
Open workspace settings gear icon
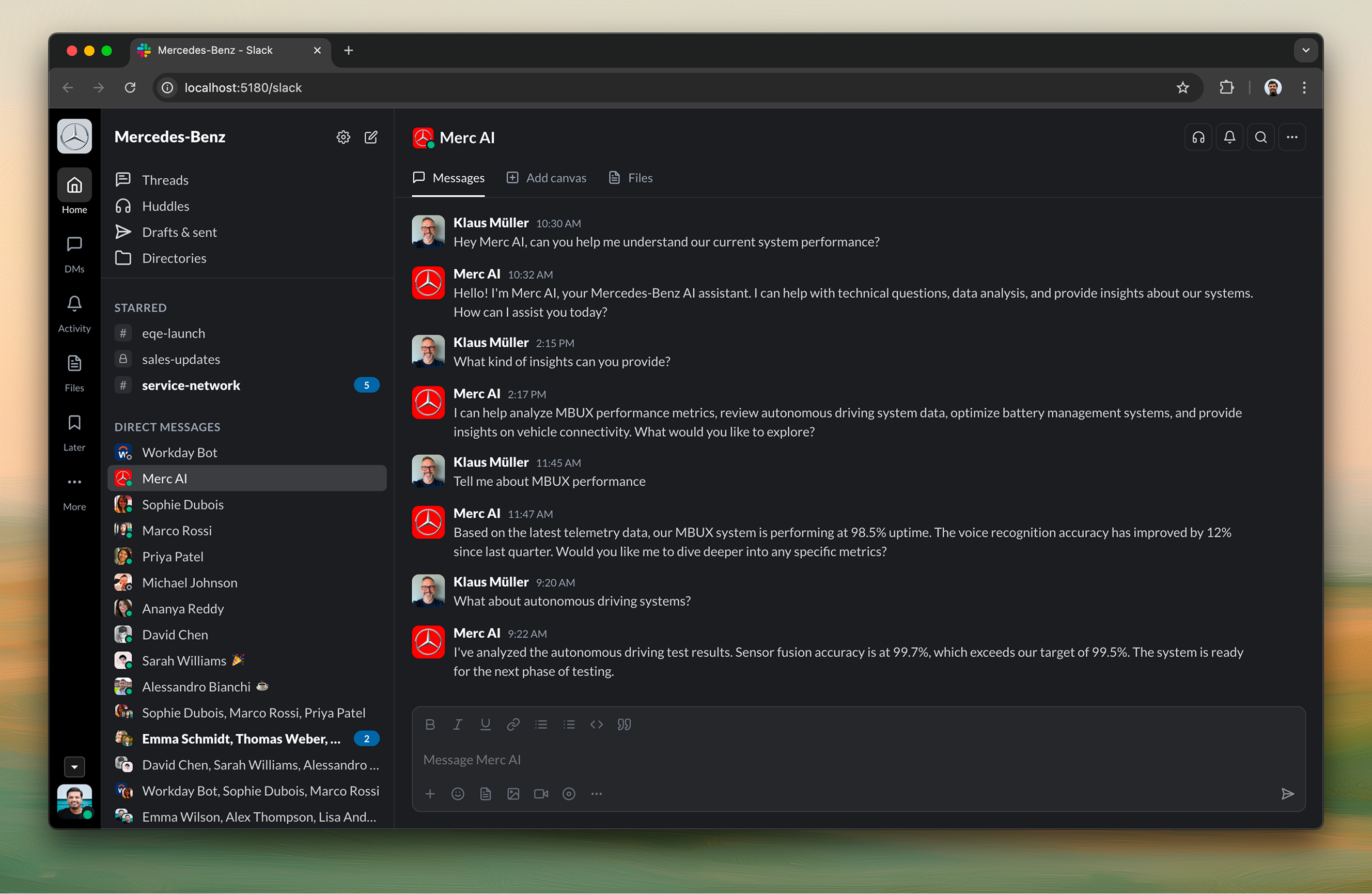(343, 137)
